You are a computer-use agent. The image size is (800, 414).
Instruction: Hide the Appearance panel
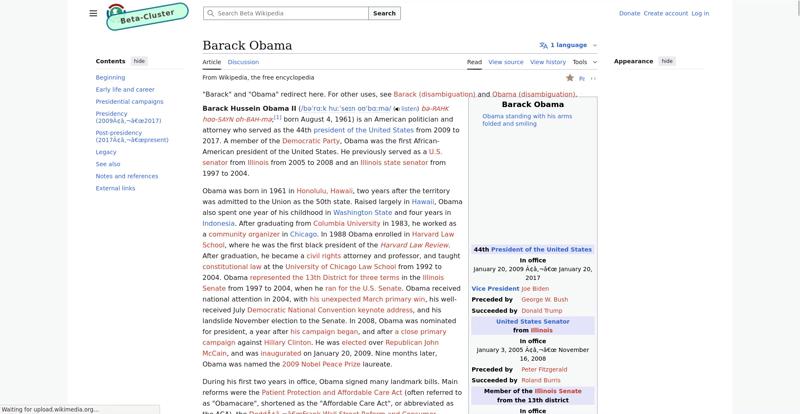[x=666, y=61]
